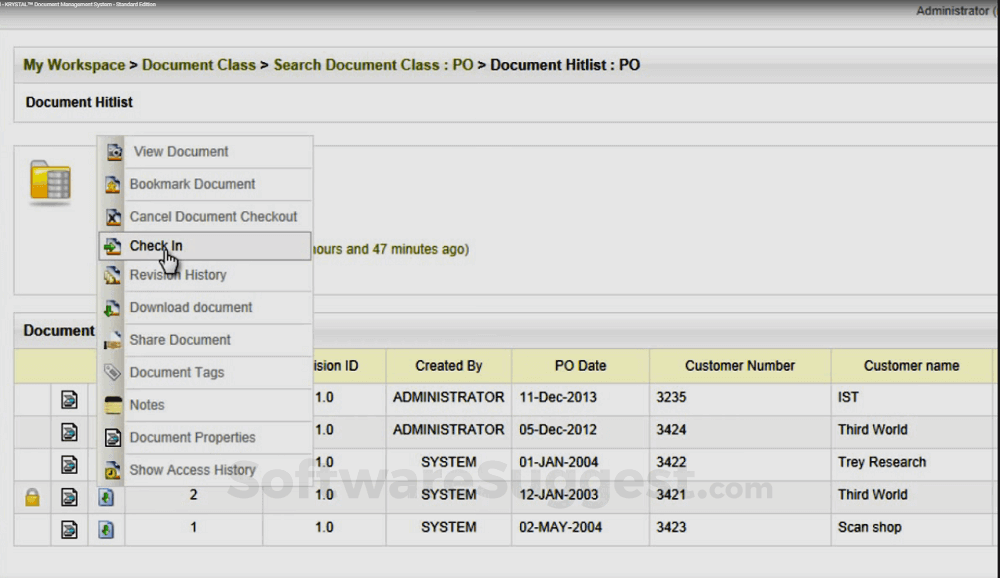The width and height of the screenshot is (1000, 578).
Task: Select Cancel Document Checkout menu entry
Action: [x=213, y=217]
